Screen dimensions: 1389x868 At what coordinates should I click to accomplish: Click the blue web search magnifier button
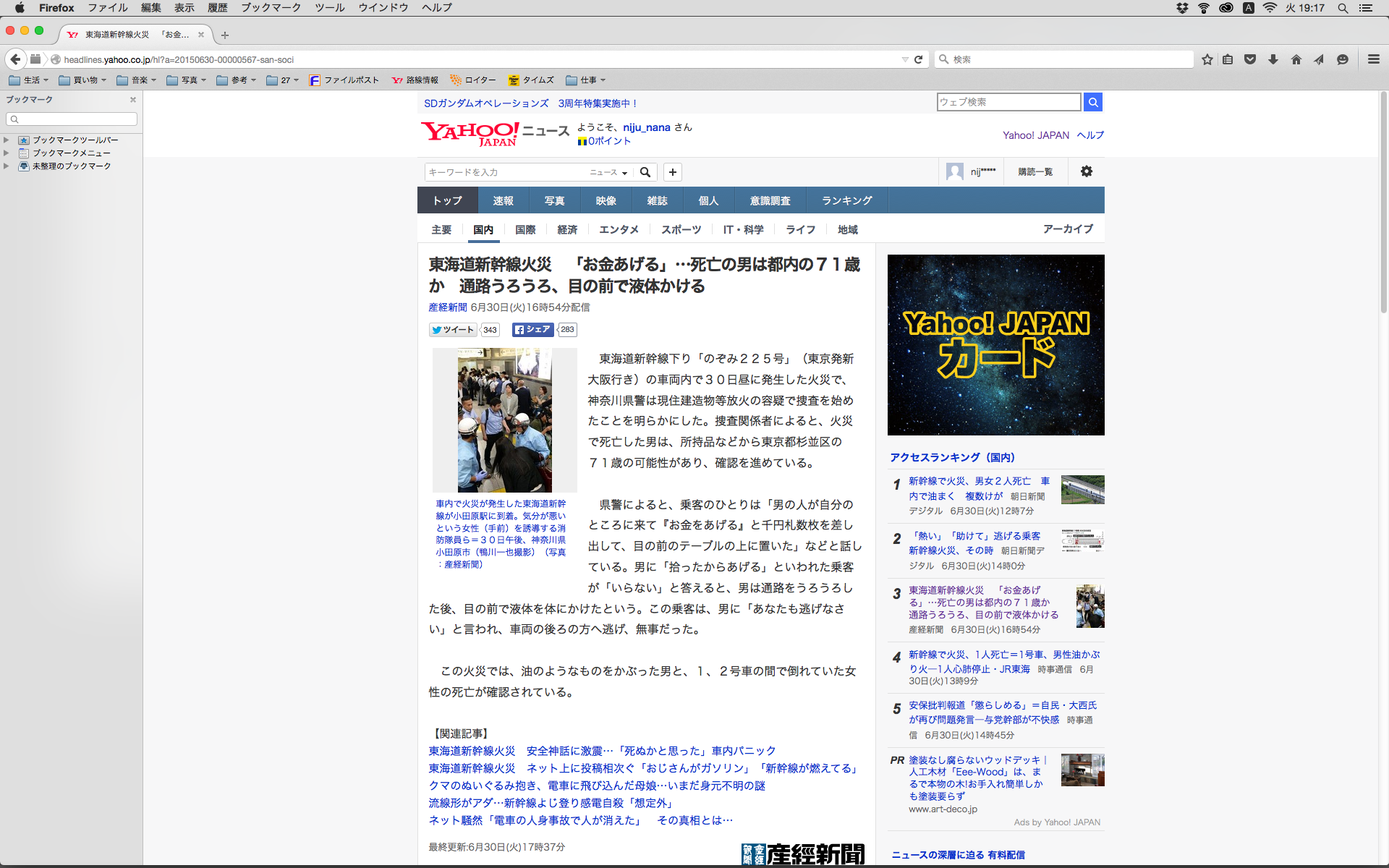1093,102
